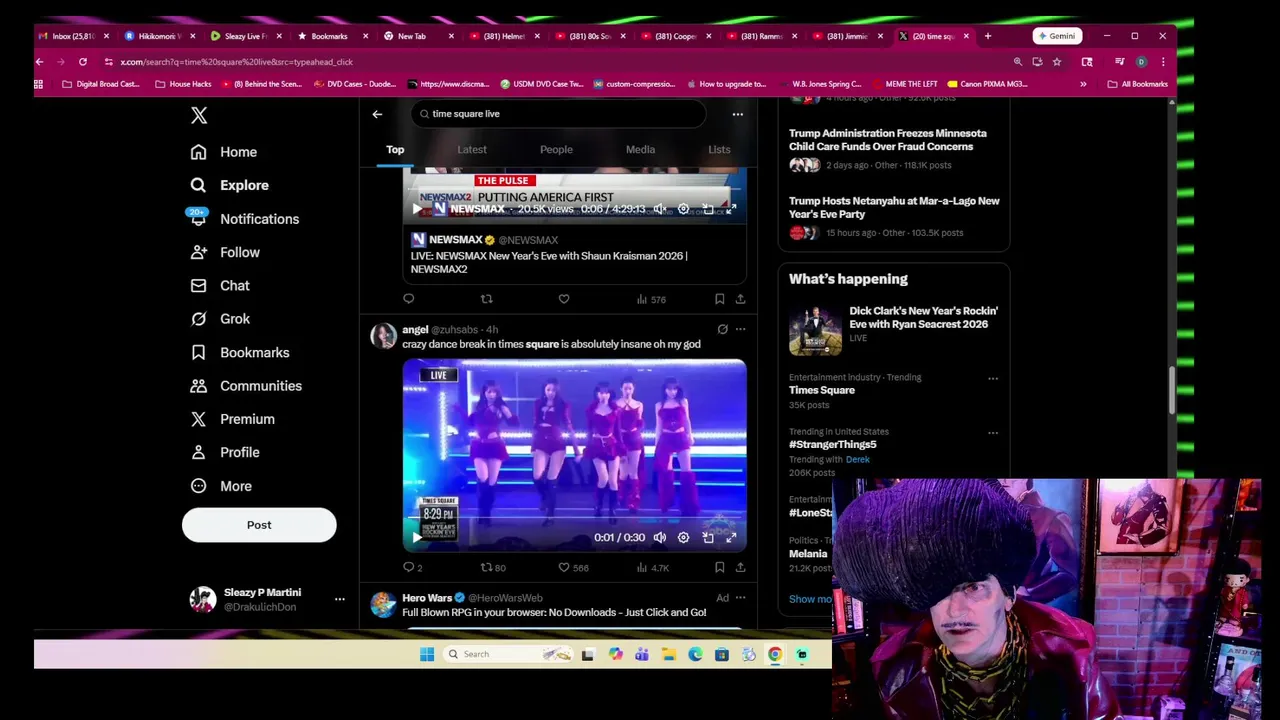1280x720 pixels.
Task: Open dance break video settings gear
Action: click(x=684, y=538)
